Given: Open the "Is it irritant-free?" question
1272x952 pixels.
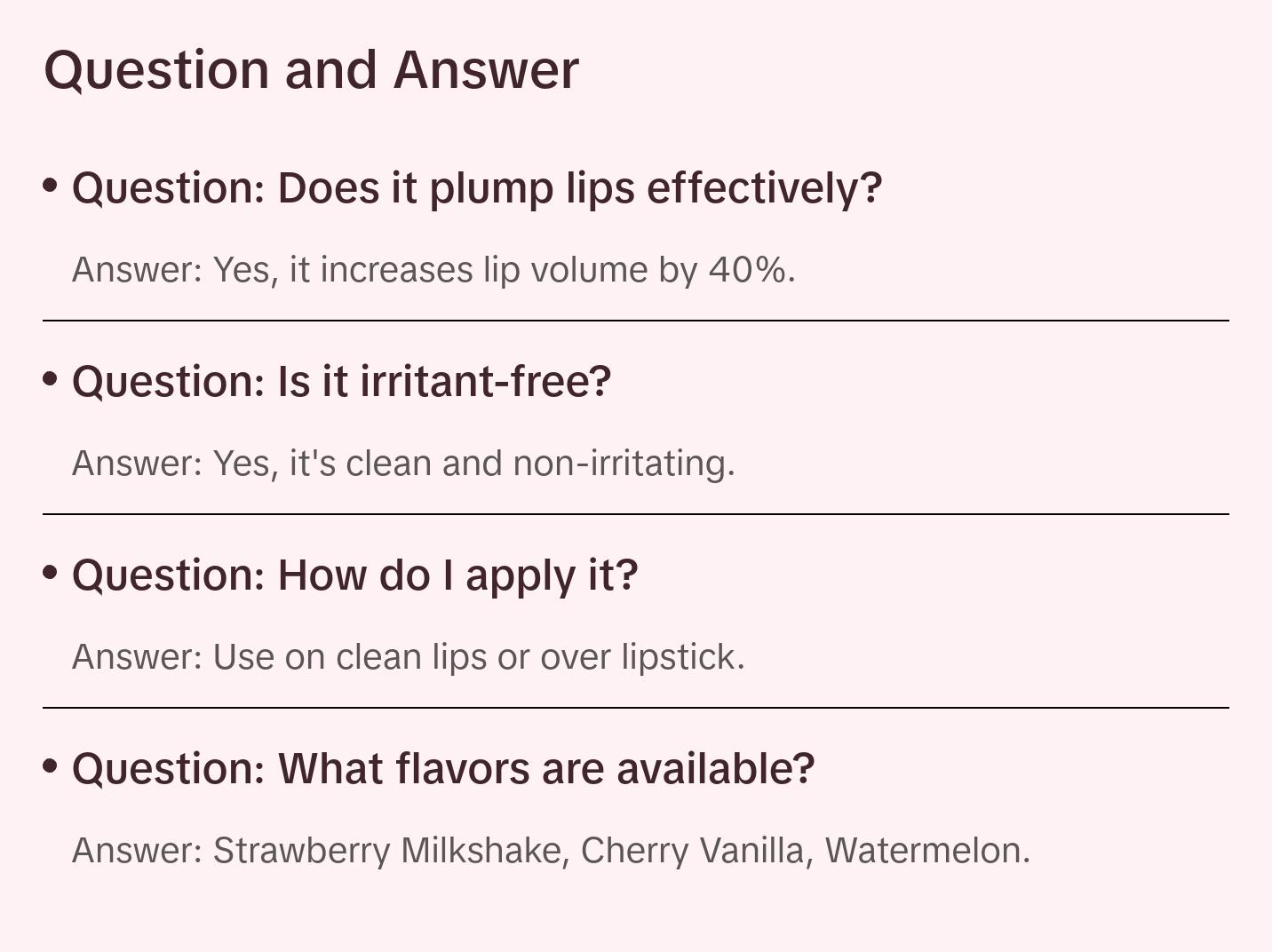Looking at the screenshot, I should (341, 382).
